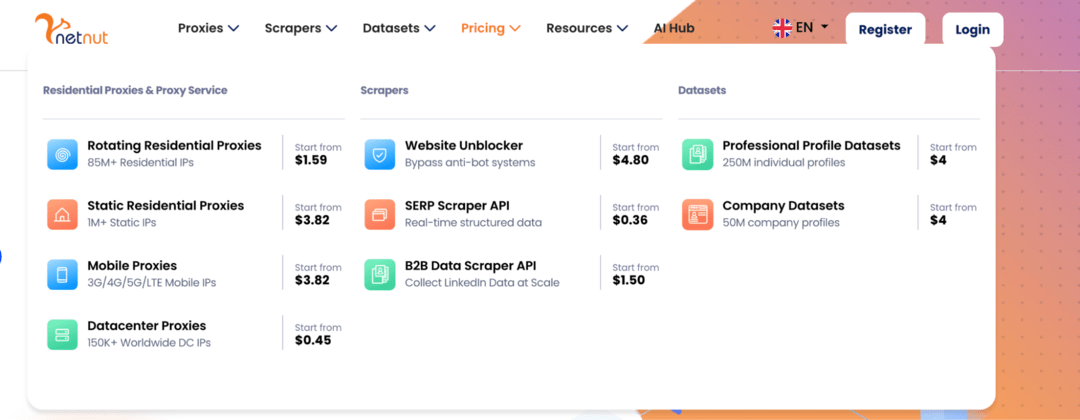Click '250M individual profiles' subtitle
1080x420 pixels.
(x=784, y=162)
